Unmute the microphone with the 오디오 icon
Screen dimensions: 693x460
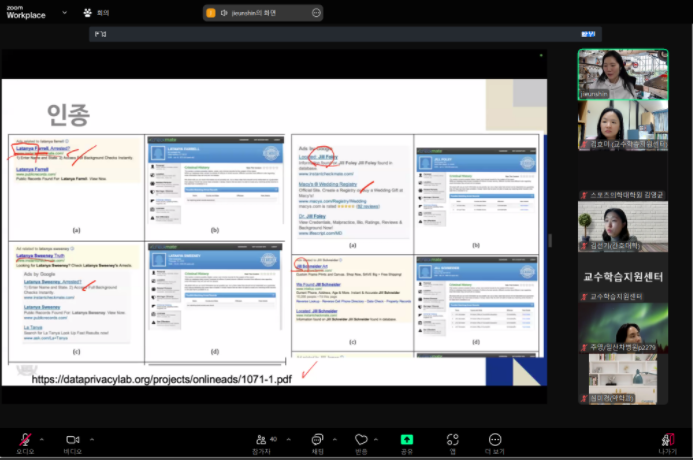tap(24, 438)
